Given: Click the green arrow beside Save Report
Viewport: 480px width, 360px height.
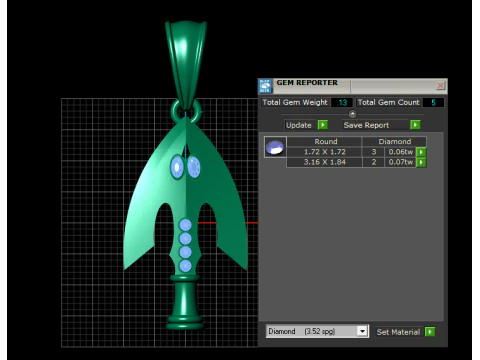Looking at the screenshot, I should (x=415, y=125).
